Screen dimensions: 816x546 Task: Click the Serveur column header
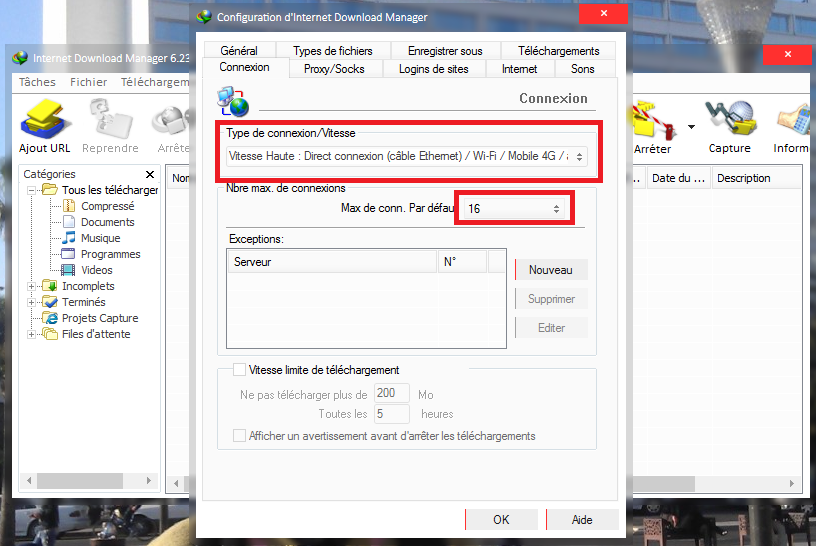click(x=333, y=262)
